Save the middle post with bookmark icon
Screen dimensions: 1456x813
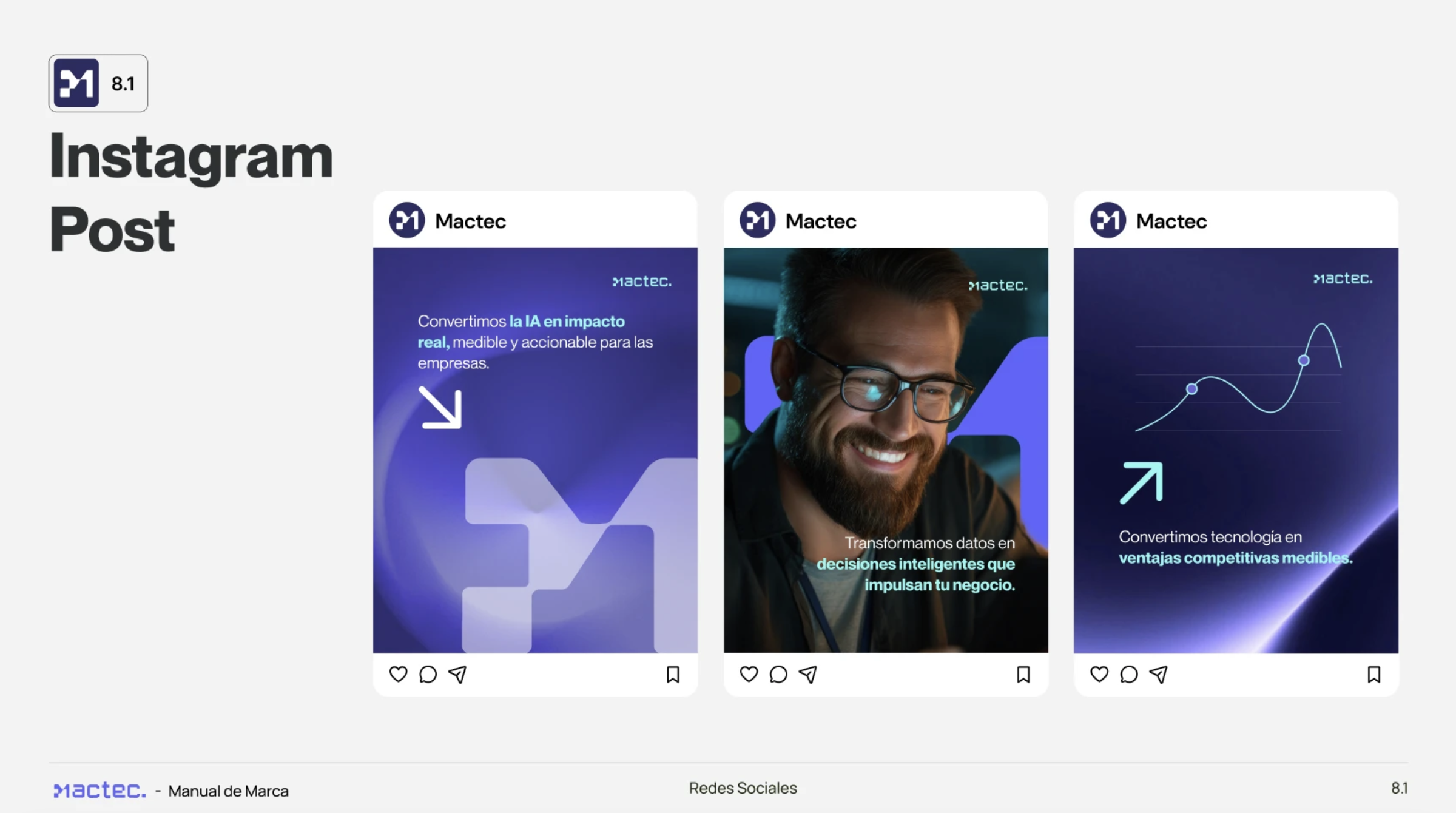[1023, 674]
